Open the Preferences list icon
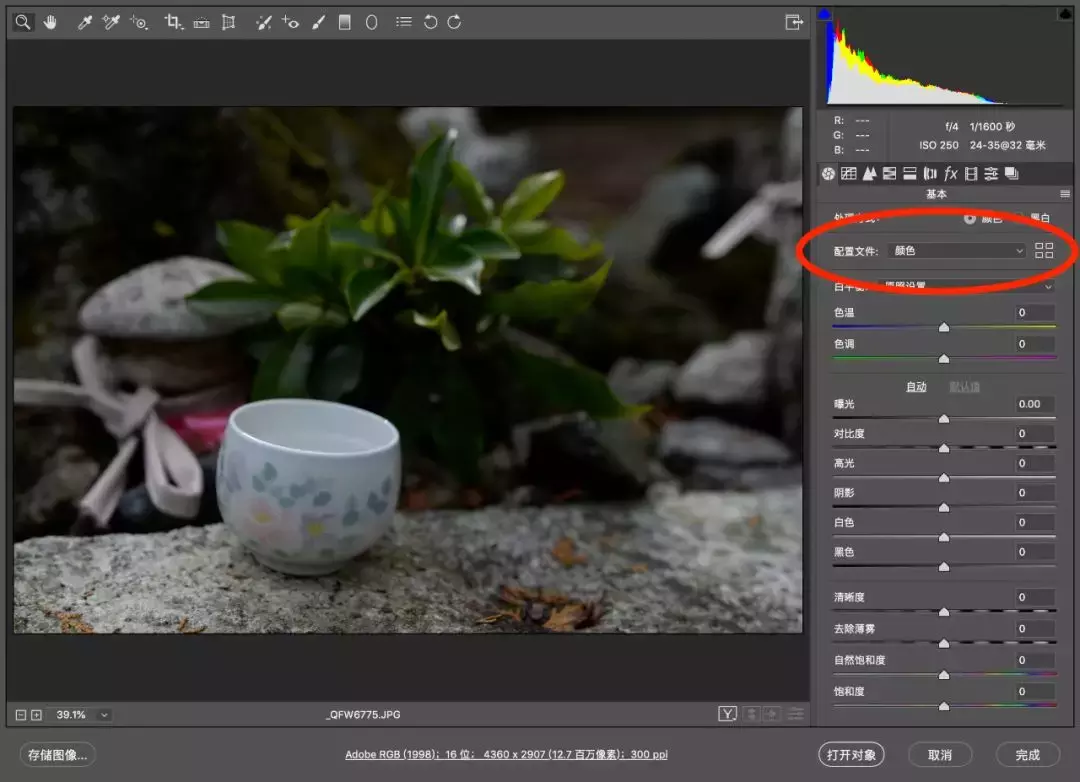The image size is (1080, 782). pos(404,22)
